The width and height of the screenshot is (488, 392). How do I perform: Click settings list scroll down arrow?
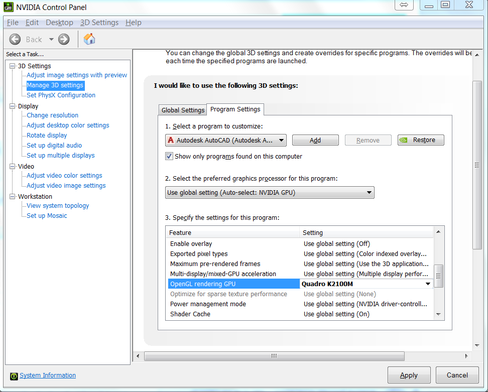[438, 314]
